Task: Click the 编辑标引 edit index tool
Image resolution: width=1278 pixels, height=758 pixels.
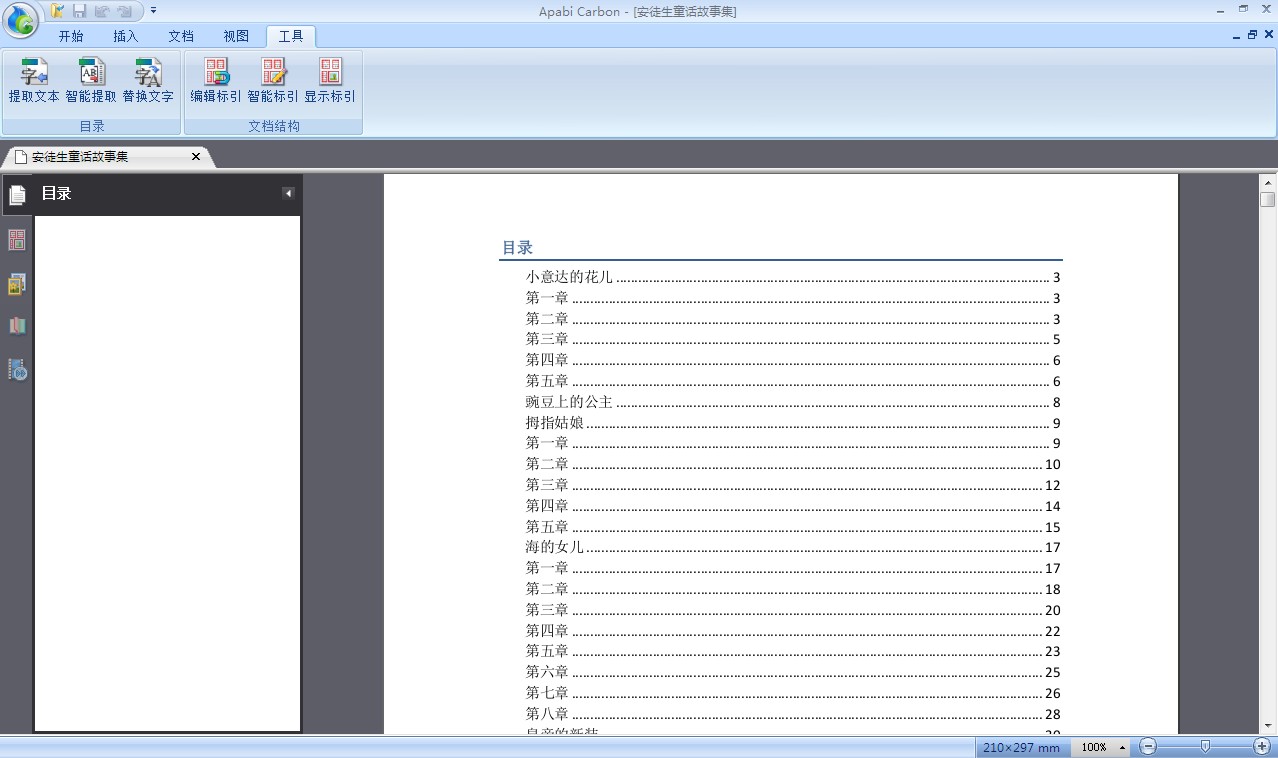Action: (x=216, y=81)
